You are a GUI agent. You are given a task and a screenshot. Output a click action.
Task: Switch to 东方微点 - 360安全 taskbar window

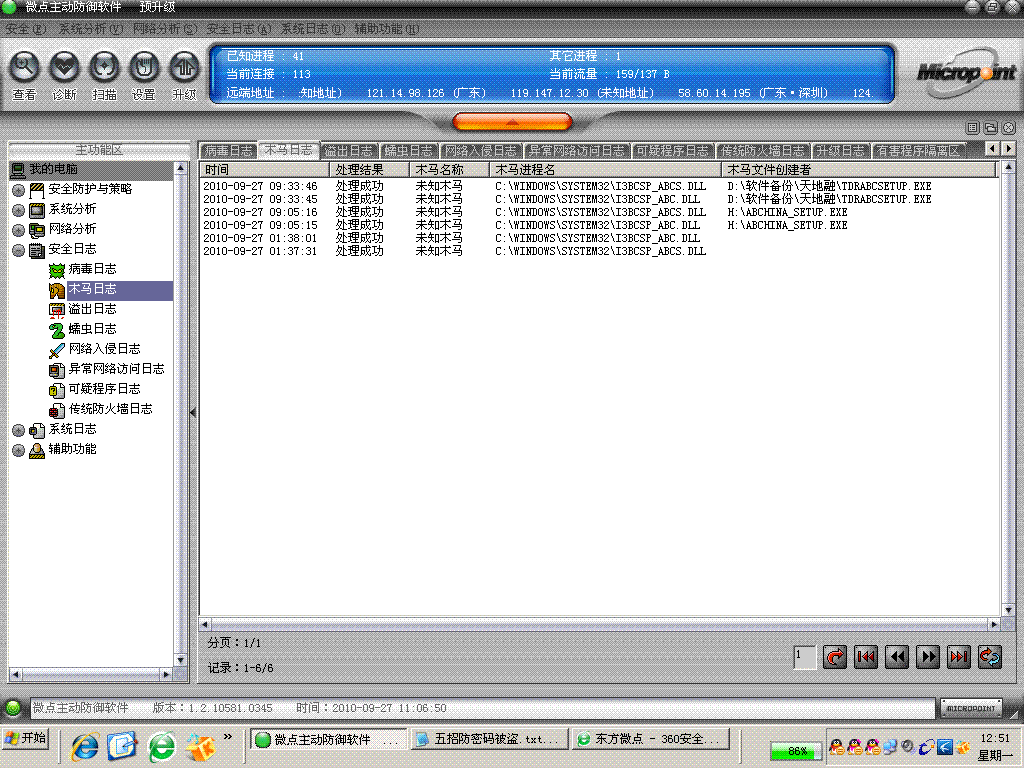pyautogui.click(x=652, y=739)
